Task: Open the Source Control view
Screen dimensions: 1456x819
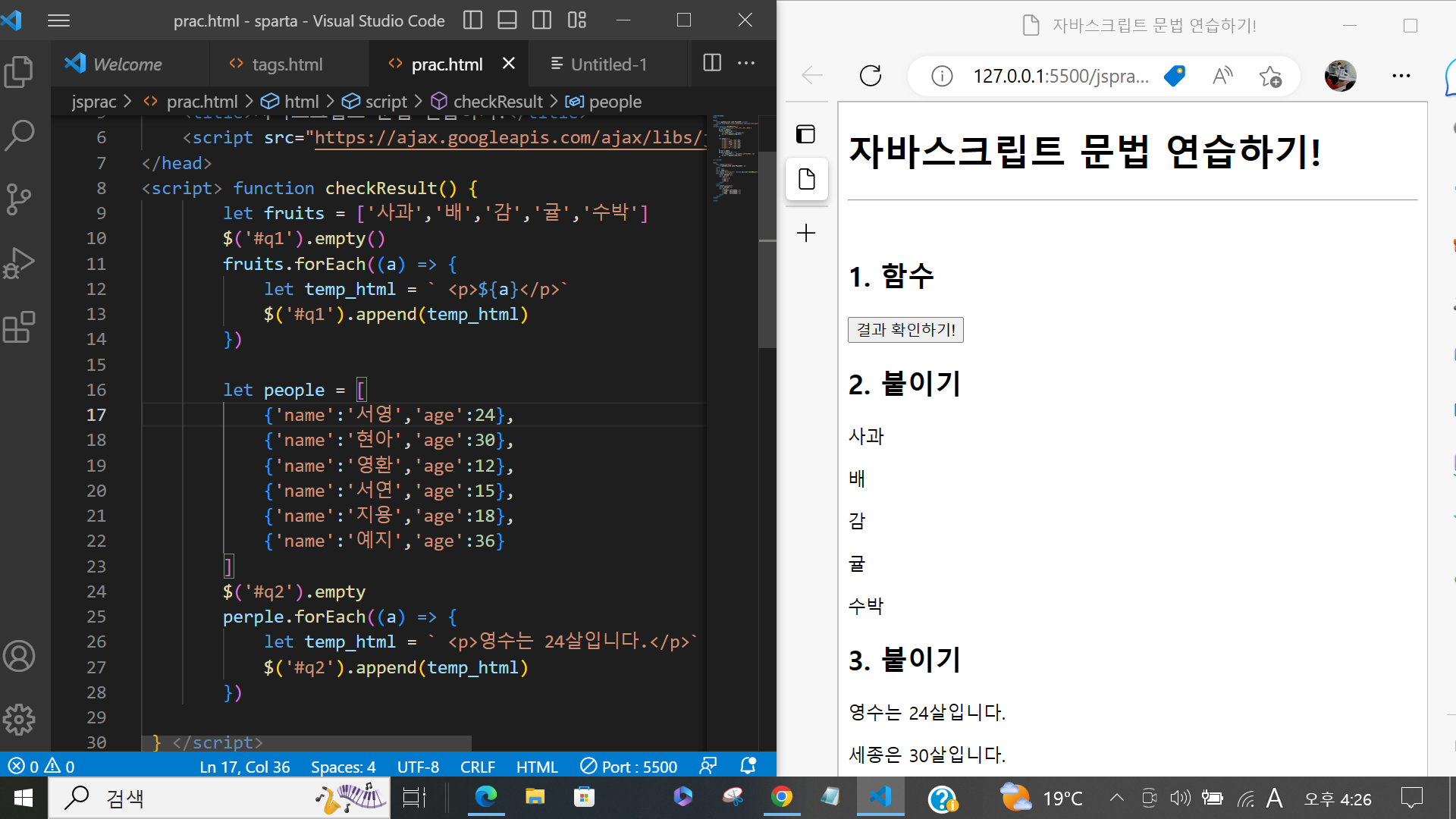Action: click(19, 199)
